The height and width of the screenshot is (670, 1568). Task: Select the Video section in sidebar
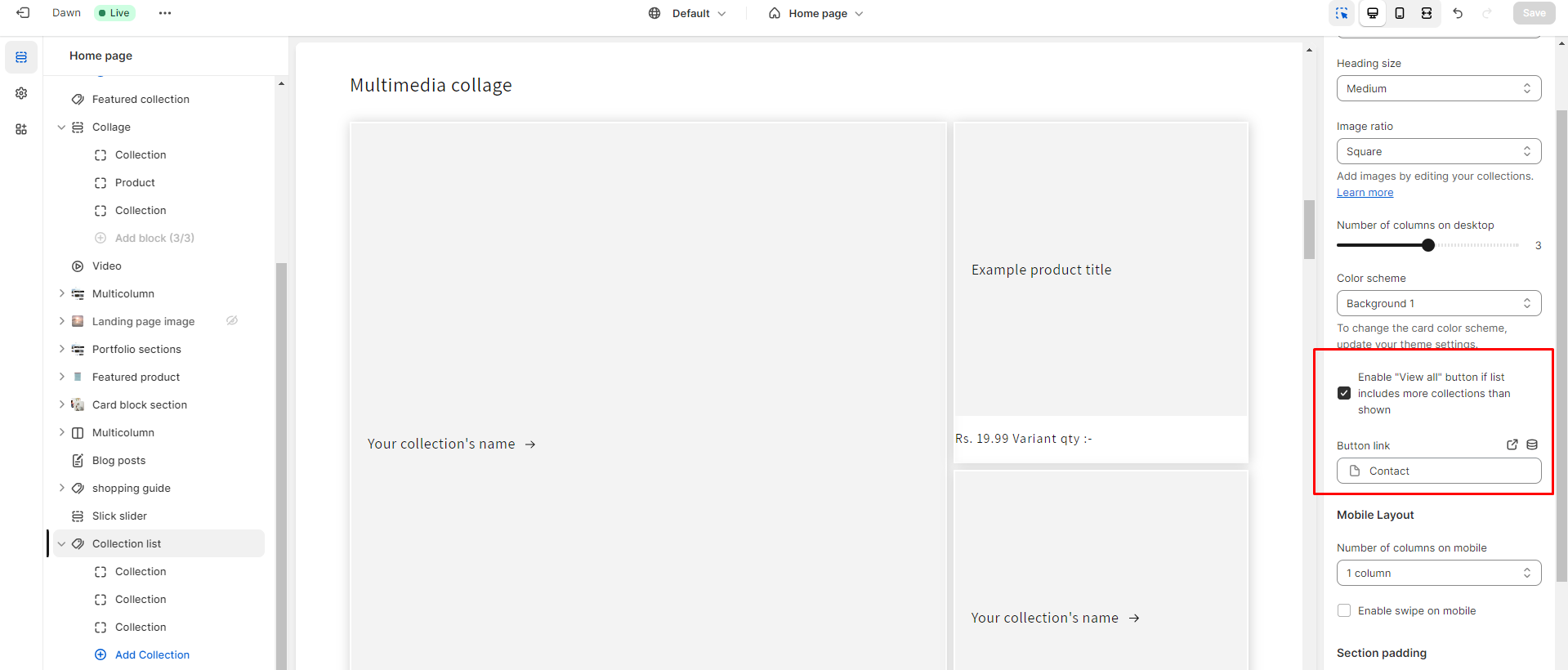coord(106,266)
